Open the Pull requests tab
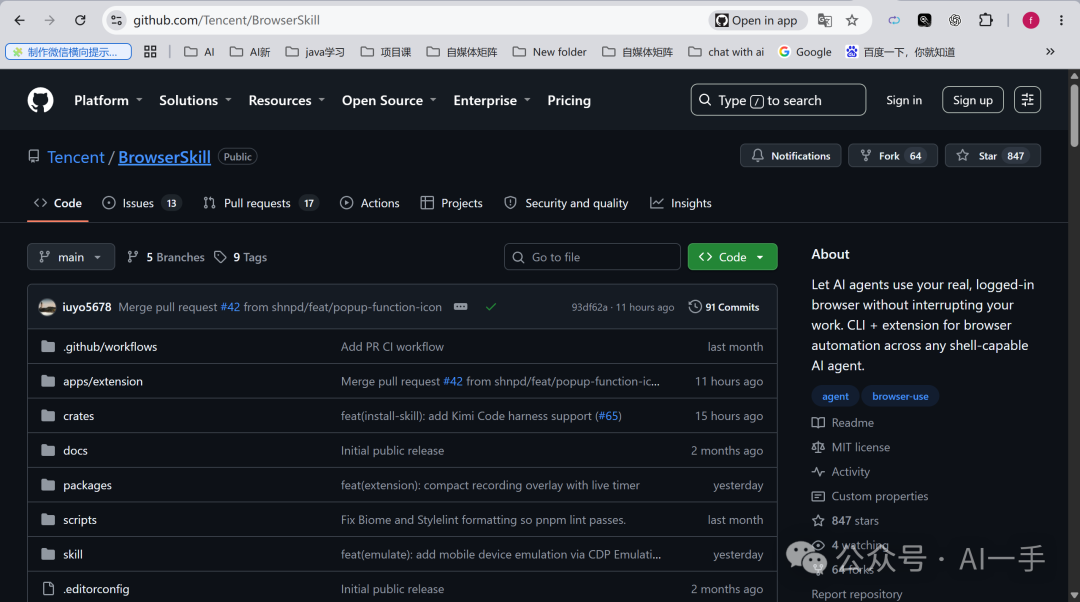The height and width of the screenshot is (602, 1080). tap(260, 203)
